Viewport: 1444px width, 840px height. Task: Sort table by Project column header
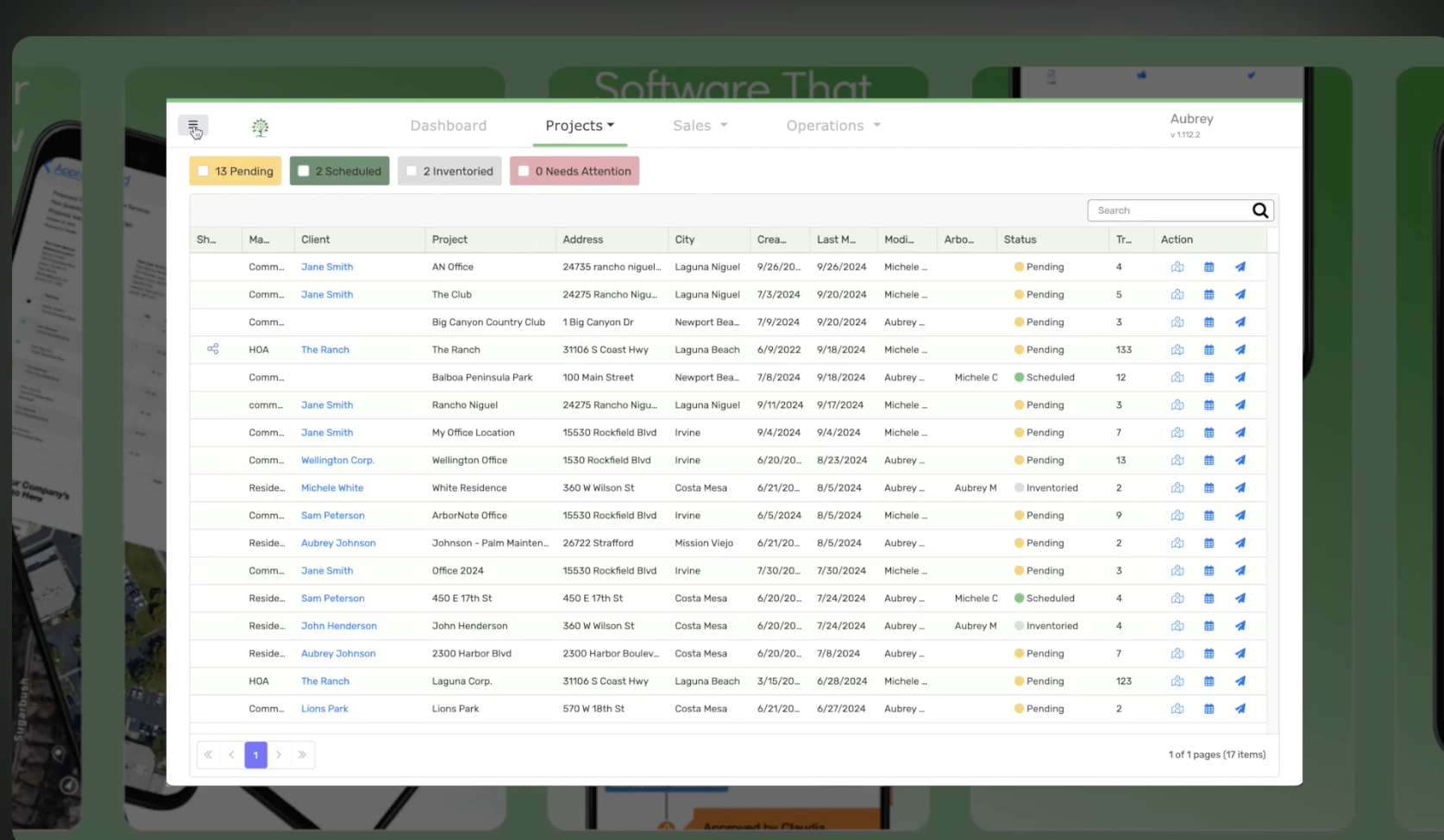pos(449,240)
